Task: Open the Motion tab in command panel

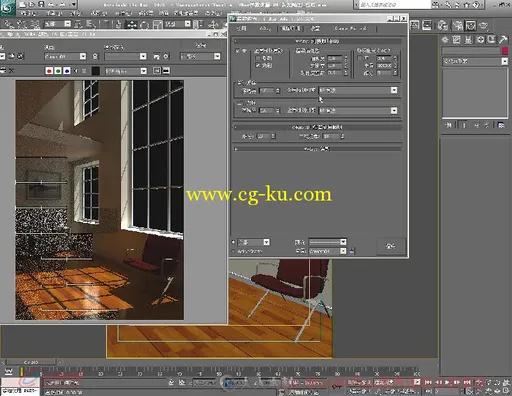Action: [x=480, y=40]
